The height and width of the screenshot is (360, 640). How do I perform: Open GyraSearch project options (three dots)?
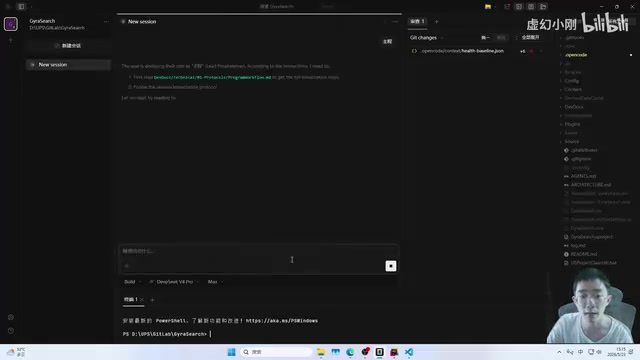pyautogui.click(x=107, y=22)
